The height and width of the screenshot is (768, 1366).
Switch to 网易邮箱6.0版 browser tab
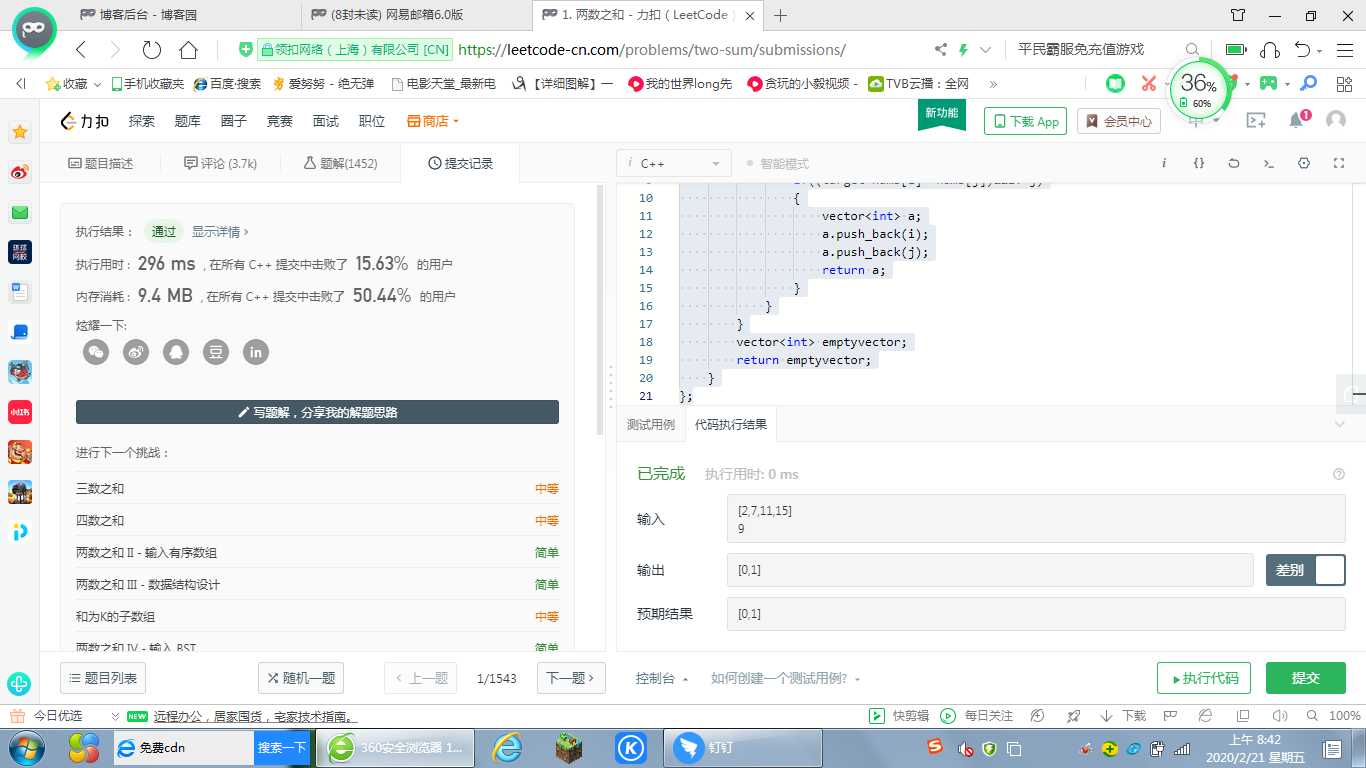tap(415, 15)
